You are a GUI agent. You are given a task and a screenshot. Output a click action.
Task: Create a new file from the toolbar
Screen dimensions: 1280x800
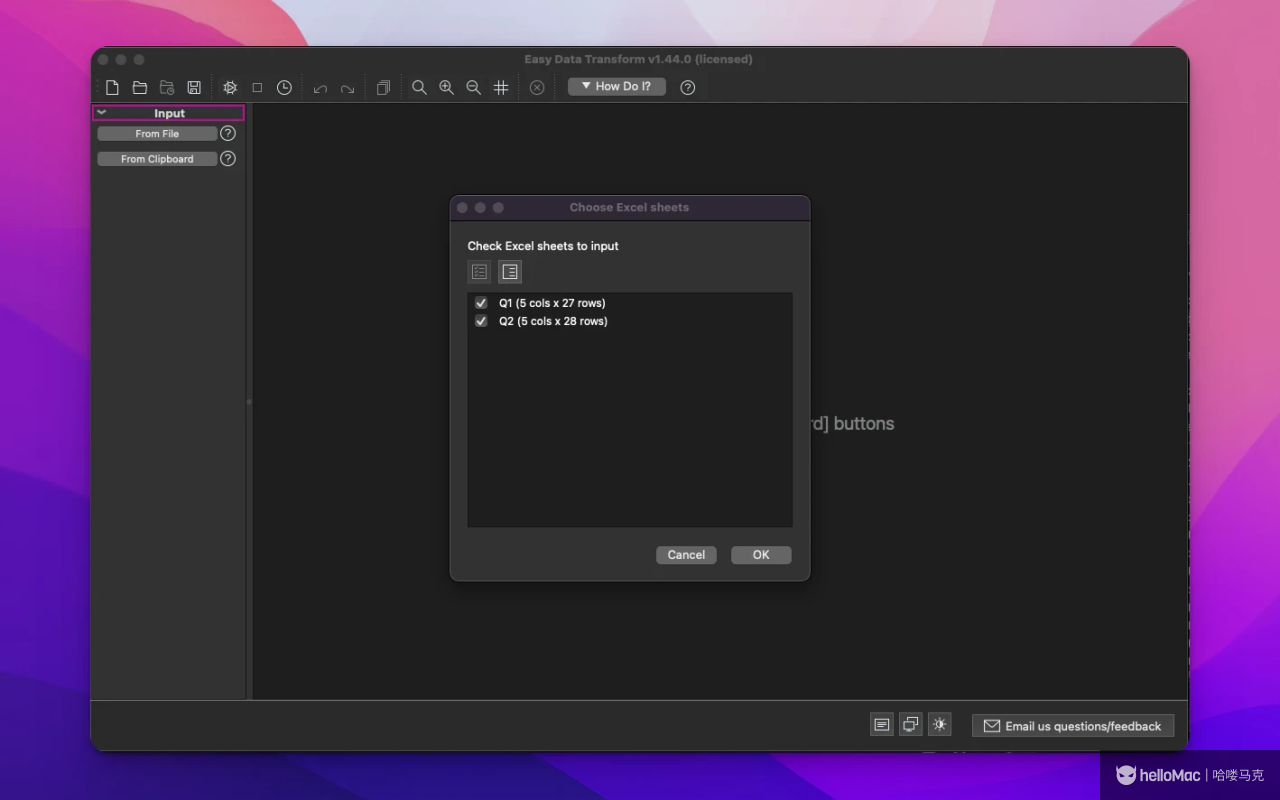point(113,88)
